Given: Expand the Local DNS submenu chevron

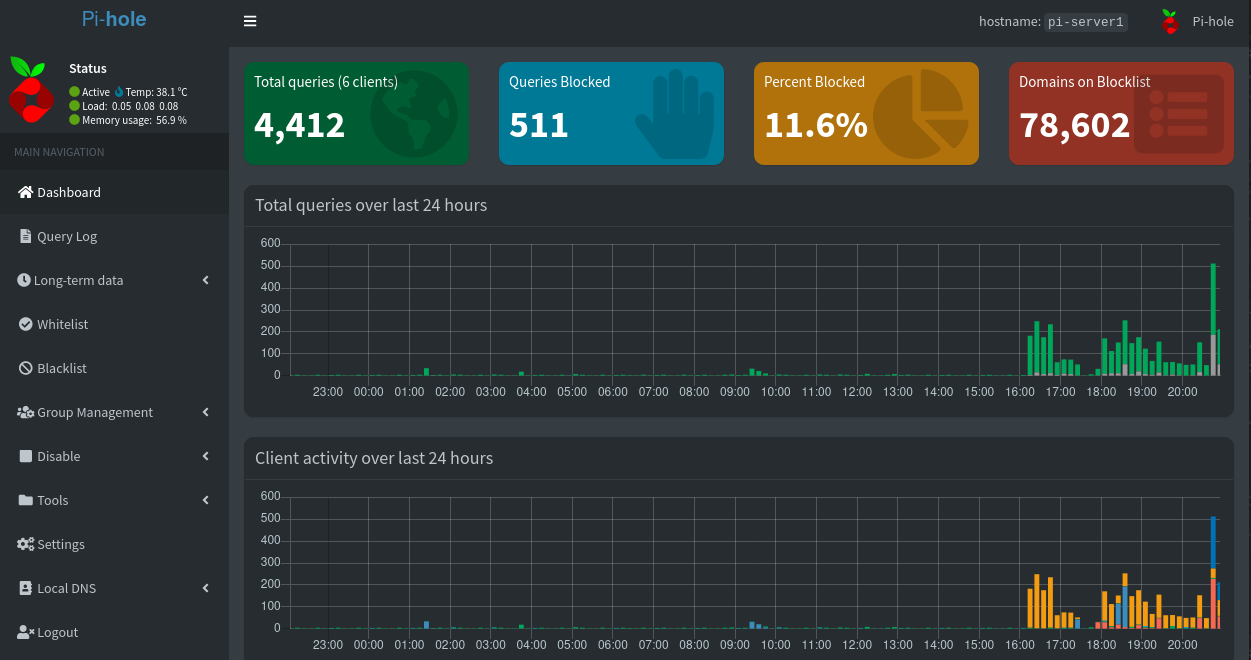Looking at the screenshot, I should point(206,588).
